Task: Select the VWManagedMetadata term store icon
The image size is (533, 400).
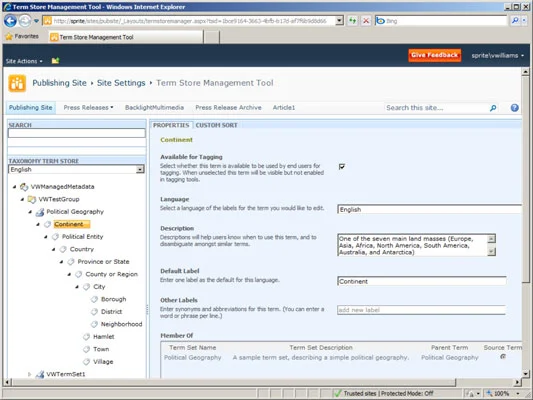Action: [24, 187]
